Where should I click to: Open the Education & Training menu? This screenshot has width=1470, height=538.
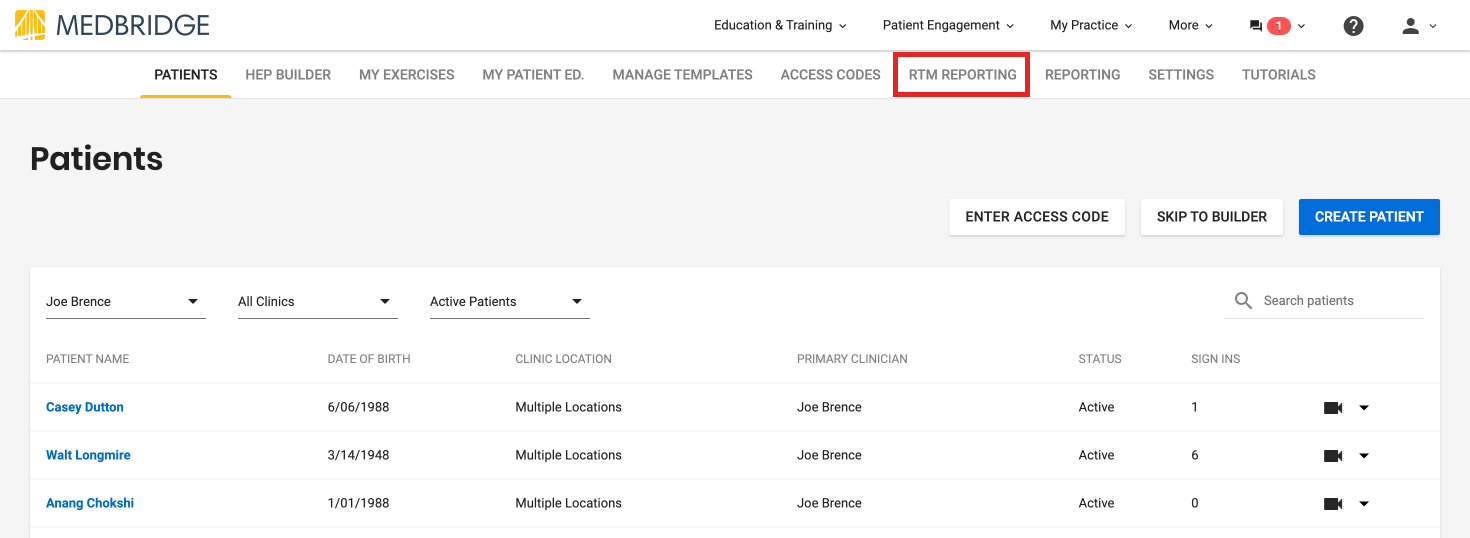tap(780, 26)
